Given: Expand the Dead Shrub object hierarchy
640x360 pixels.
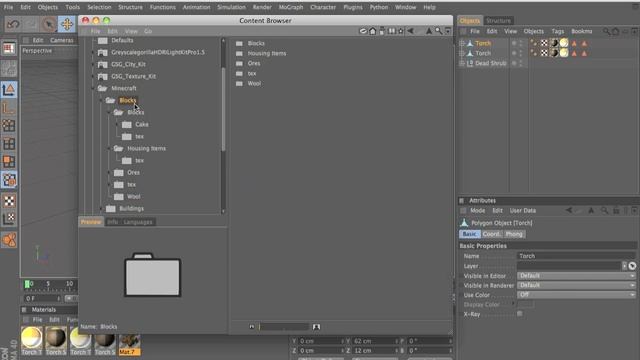Looking at the screenshot, I should click(462, 63).
